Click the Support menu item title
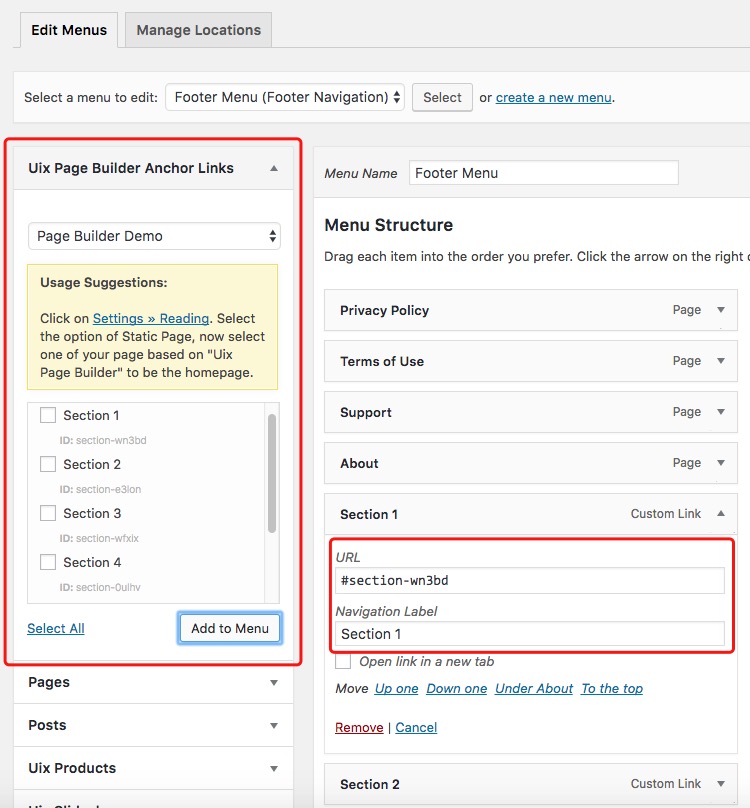 tap(366, 412)
